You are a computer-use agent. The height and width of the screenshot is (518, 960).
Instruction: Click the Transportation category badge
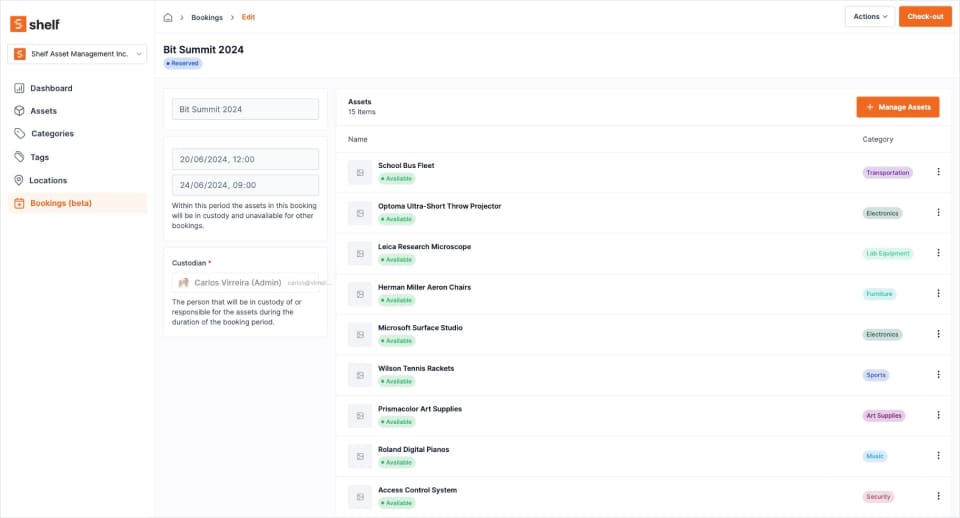pos(888,173)
